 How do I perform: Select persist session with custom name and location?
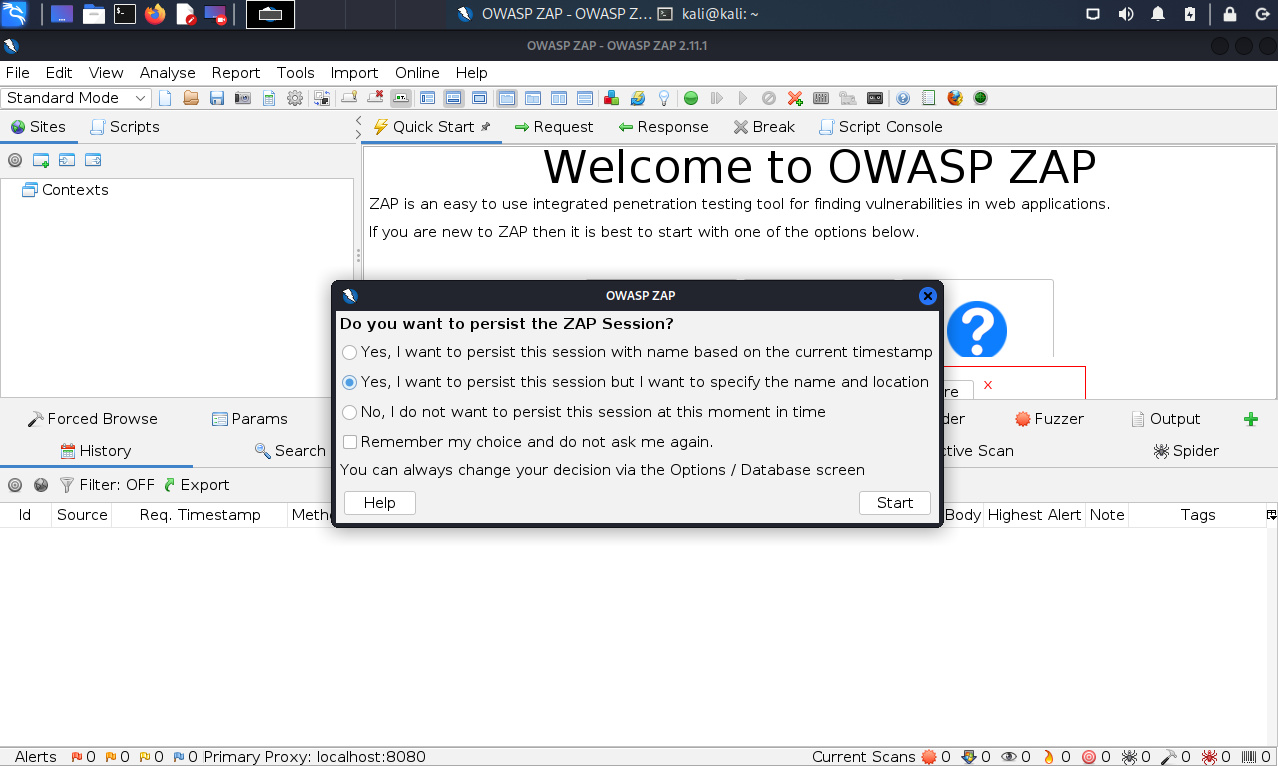pos(349,382)
